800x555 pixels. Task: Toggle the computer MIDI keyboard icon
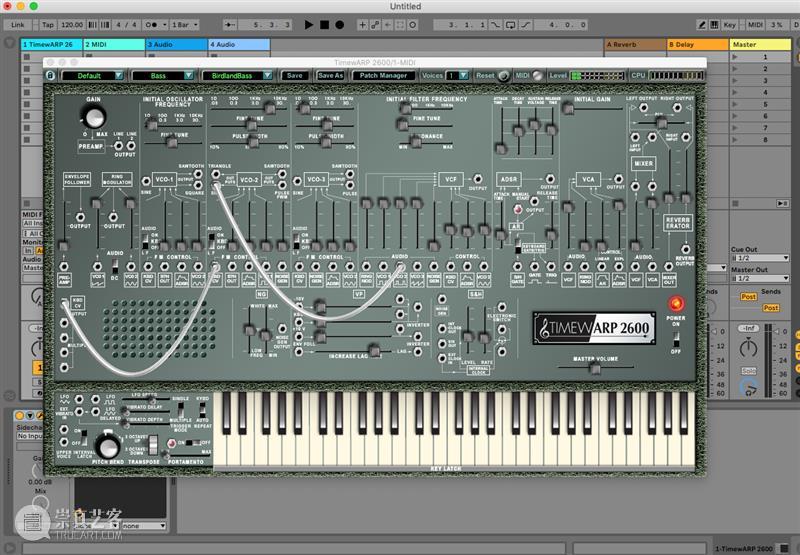[x=714, y=24]
